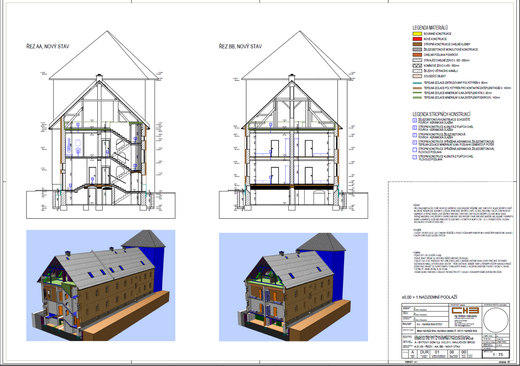Select the left 3D cutaway building view

[x=101, y=285]
